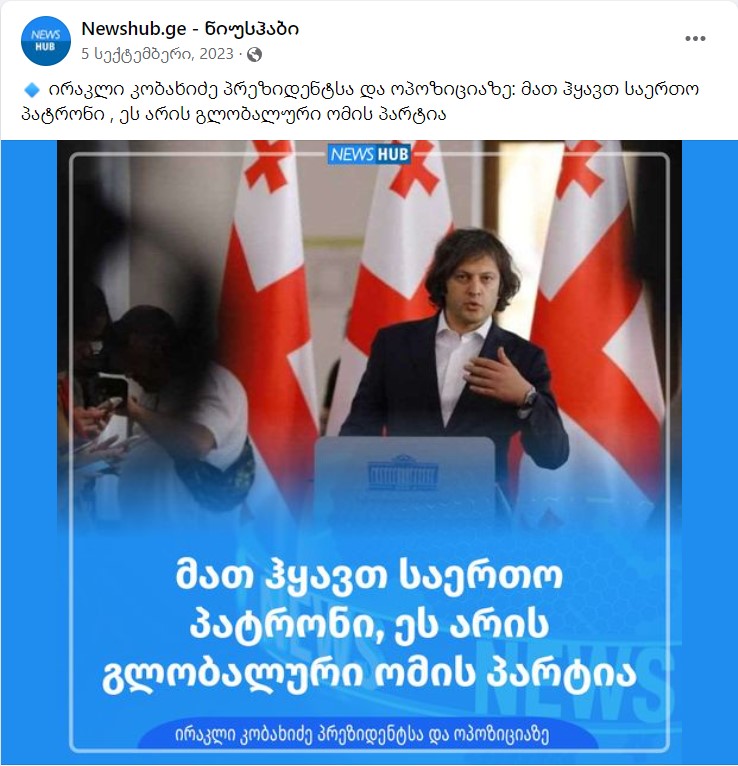The height and width of the screenshot is (766, 738).
Task: Click the large white headline მათ ჰყავთ საერთო
Action: click(369, 575)
